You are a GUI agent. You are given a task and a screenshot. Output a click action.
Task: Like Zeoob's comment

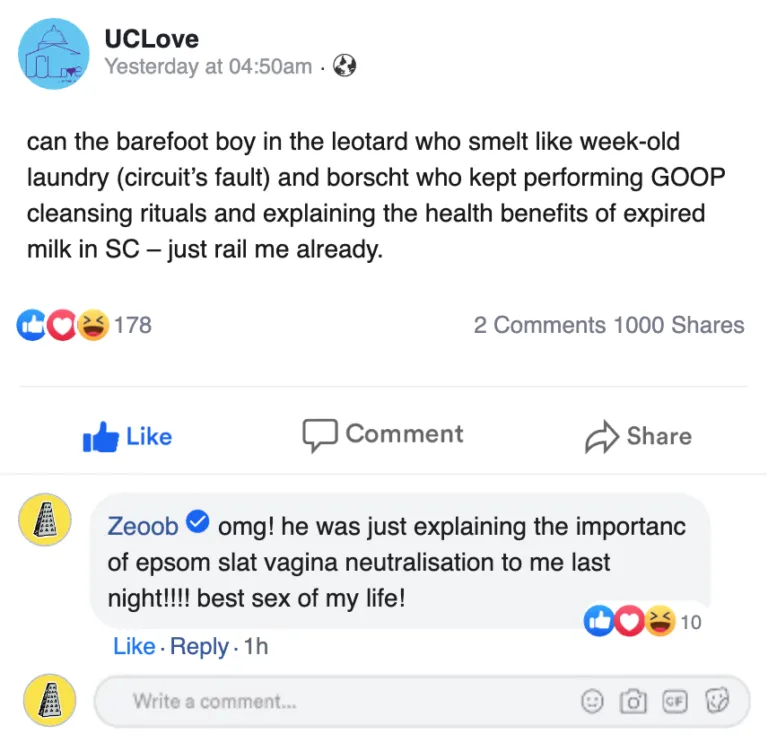coord(134,647)
